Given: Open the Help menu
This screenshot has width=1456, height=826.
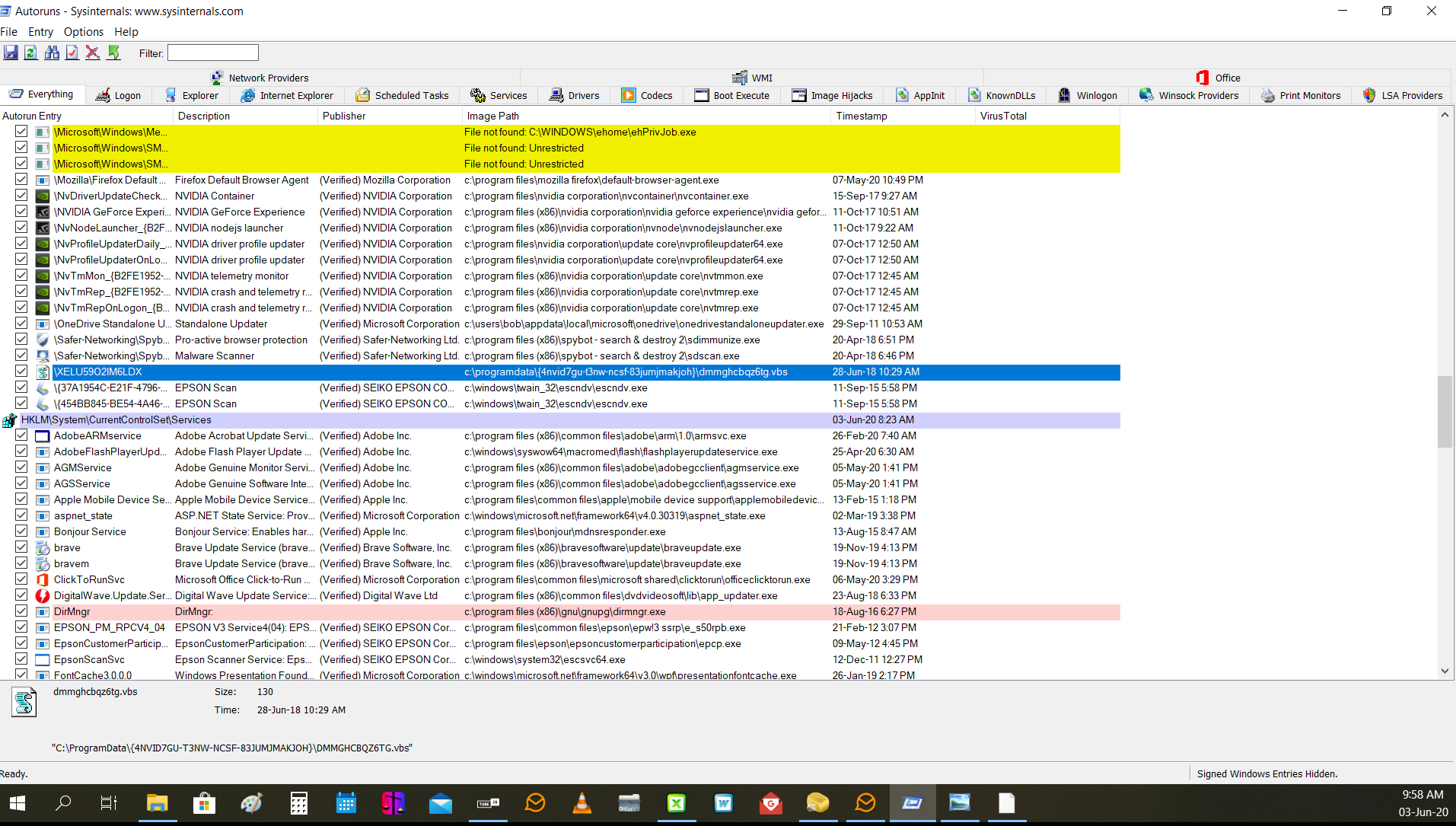Looking at the screenshot, I should (126, 32).
